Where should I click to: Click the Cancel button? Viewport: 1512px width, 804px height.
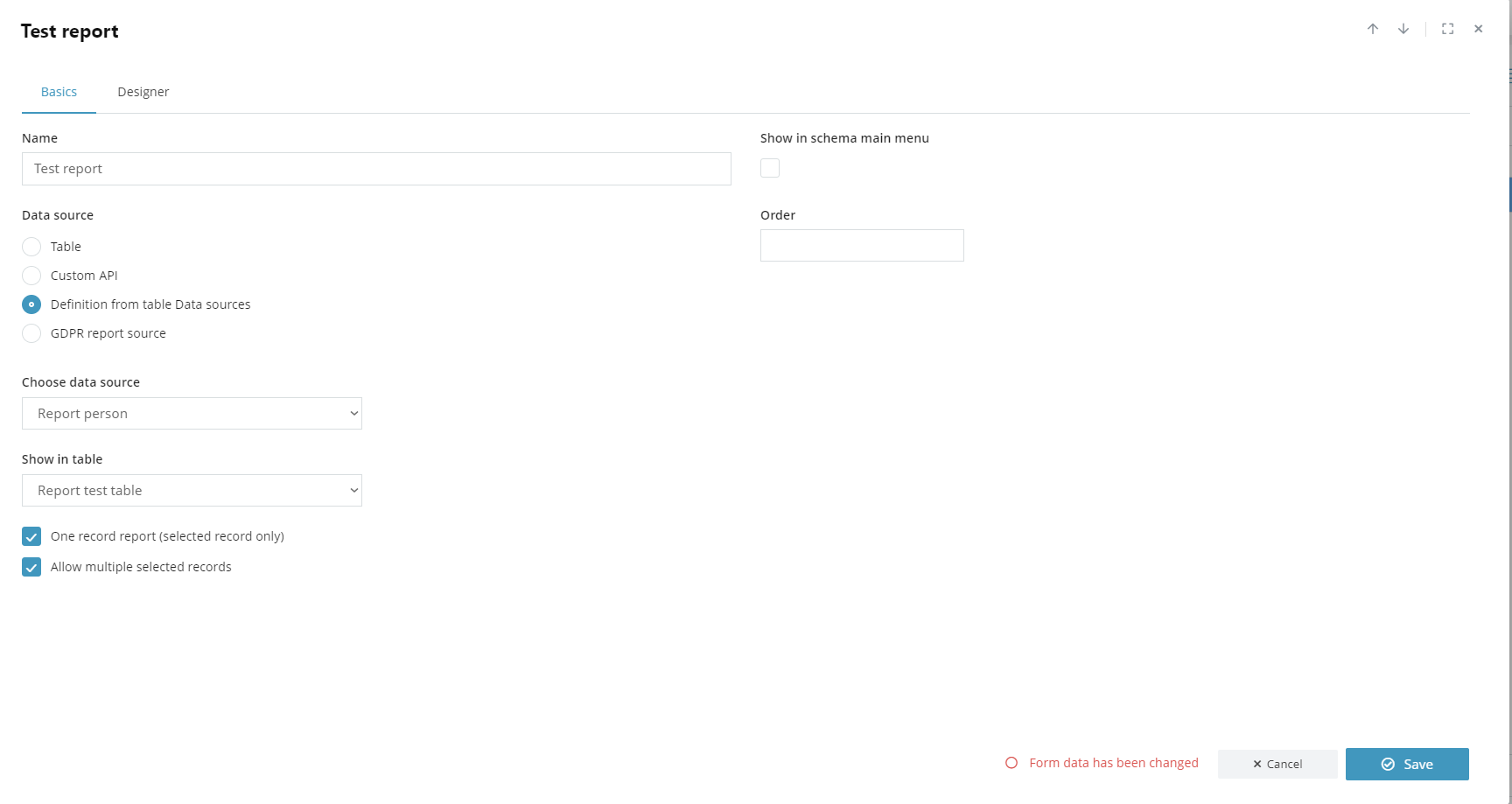click(1277, 764)
